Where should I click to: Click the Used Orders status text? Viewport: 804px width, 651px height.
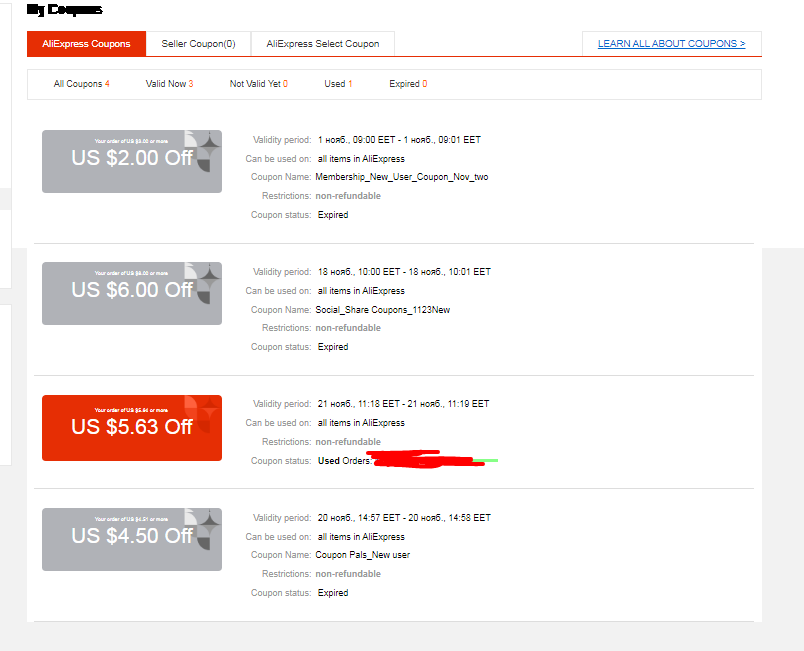(x=344, y=460)
